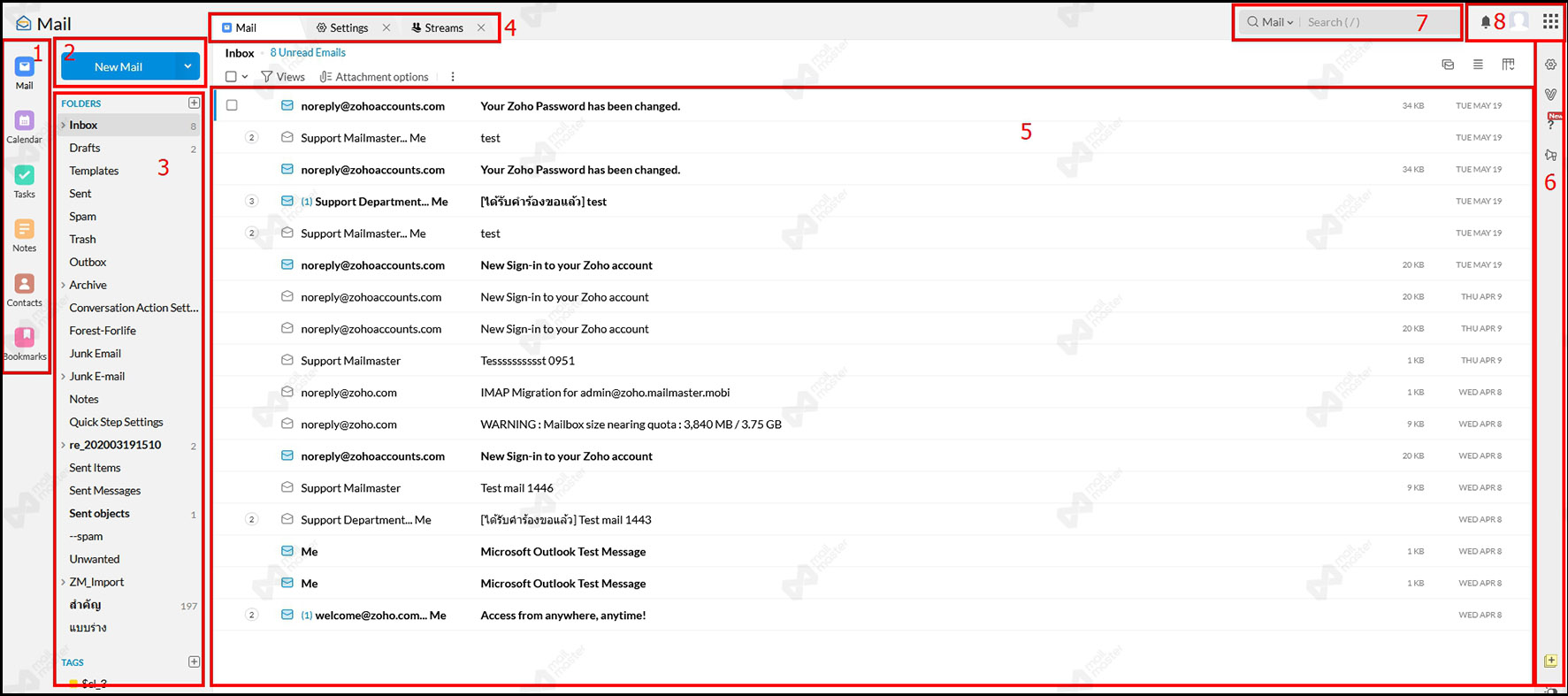The image size is (1568, 696).
Task: Toggle conversation view envelope icon
Action: pyautogui.click(x=1448, y=64)
